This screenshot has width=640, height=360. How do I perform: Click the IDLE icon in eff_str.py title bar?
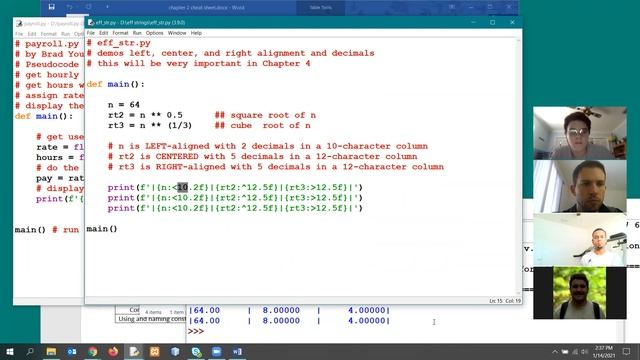click(91, 22)
